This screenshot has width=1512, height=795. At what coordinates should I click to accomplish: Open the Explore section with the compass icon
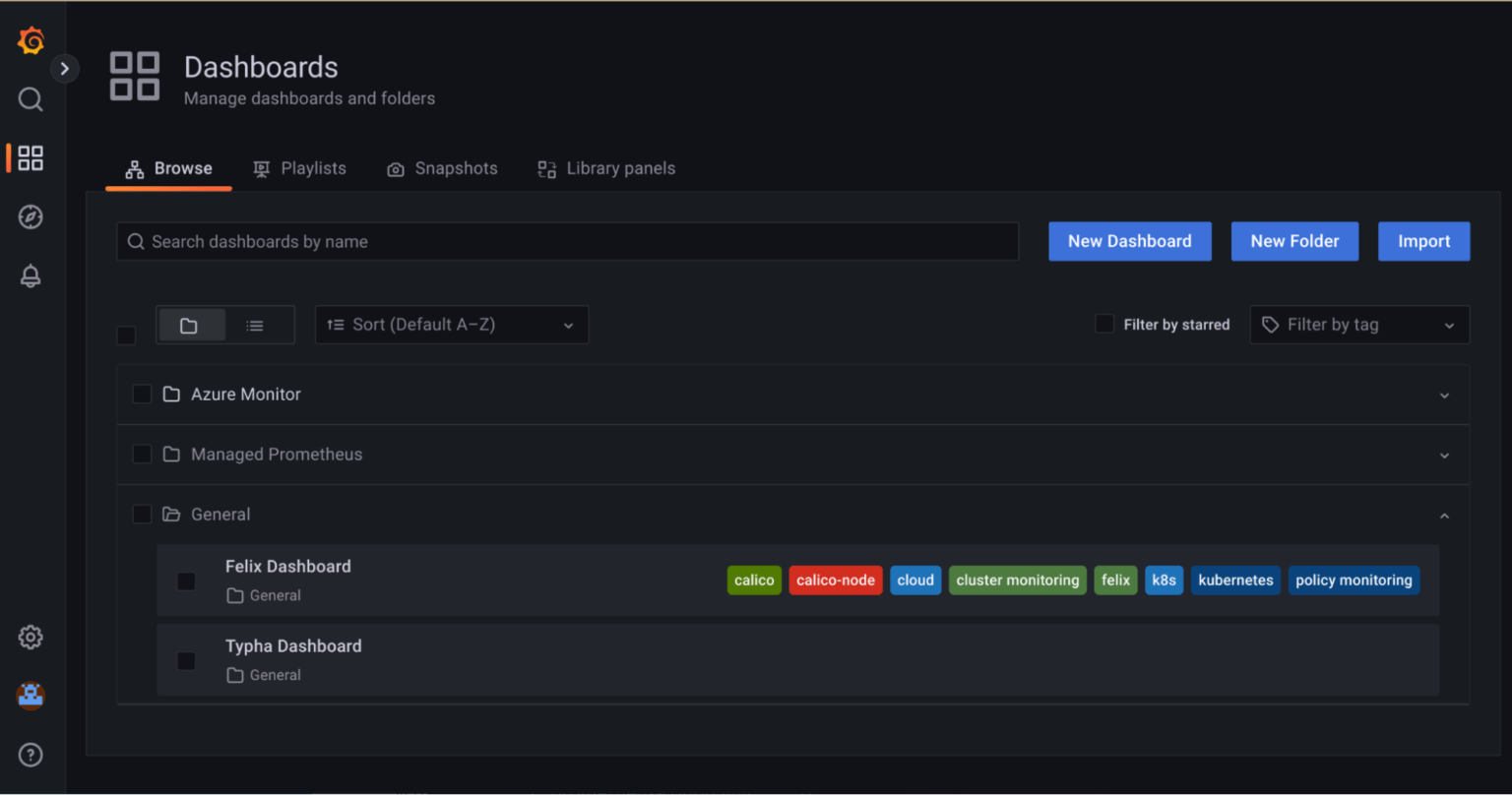point(30,216)
